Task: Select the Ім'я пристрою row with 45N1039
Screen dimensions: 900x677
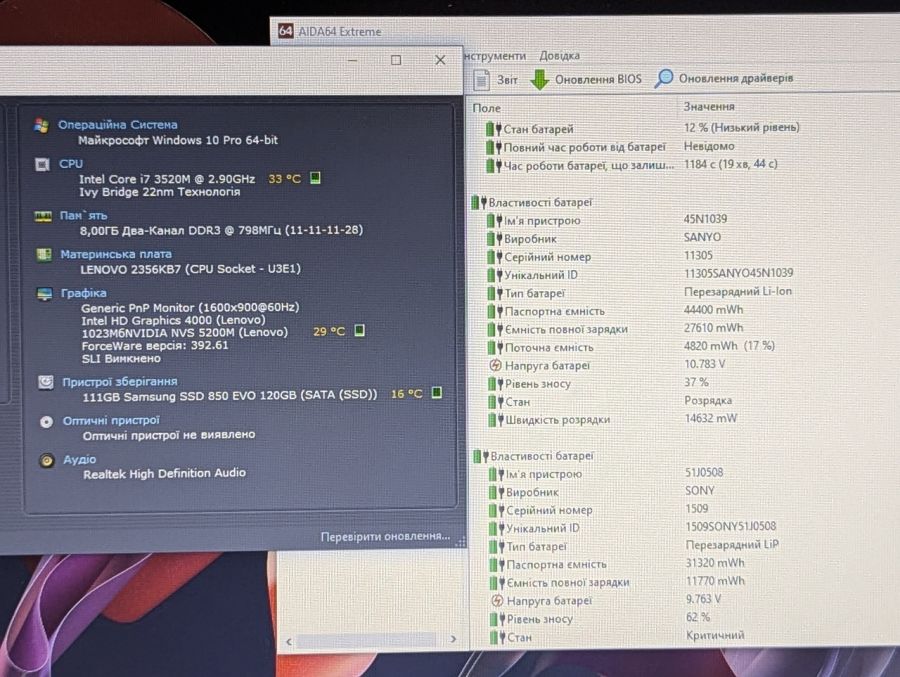Action: coord(607,220)
